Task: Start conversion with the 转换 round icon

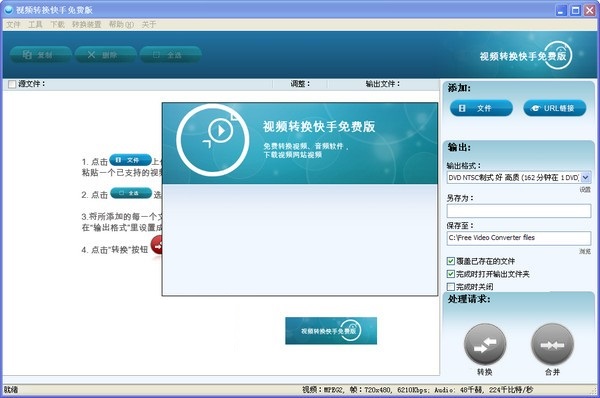Action: [485, 344]
